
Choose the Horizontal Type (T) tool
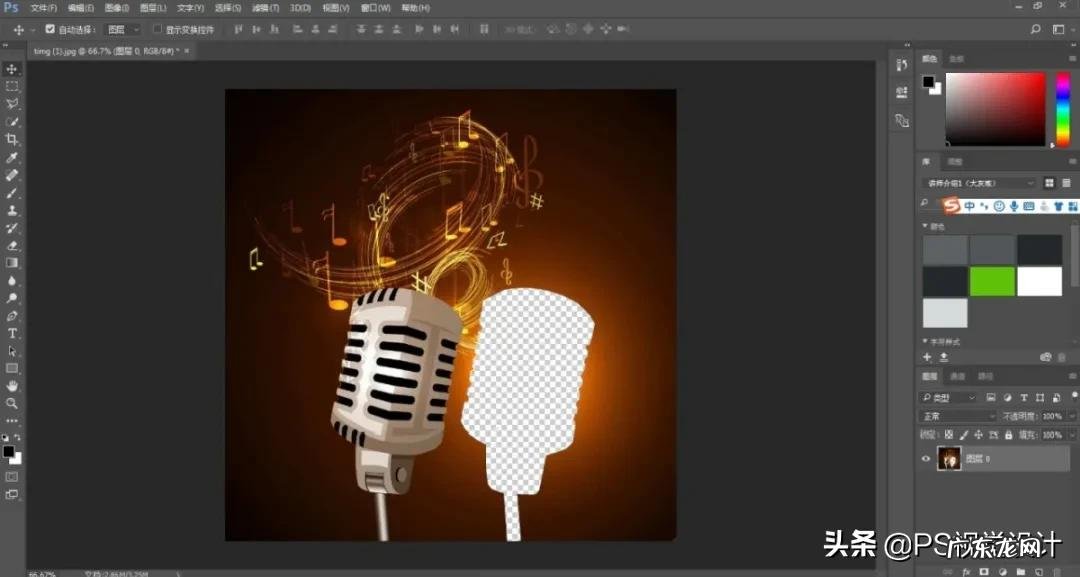point(12,333)
